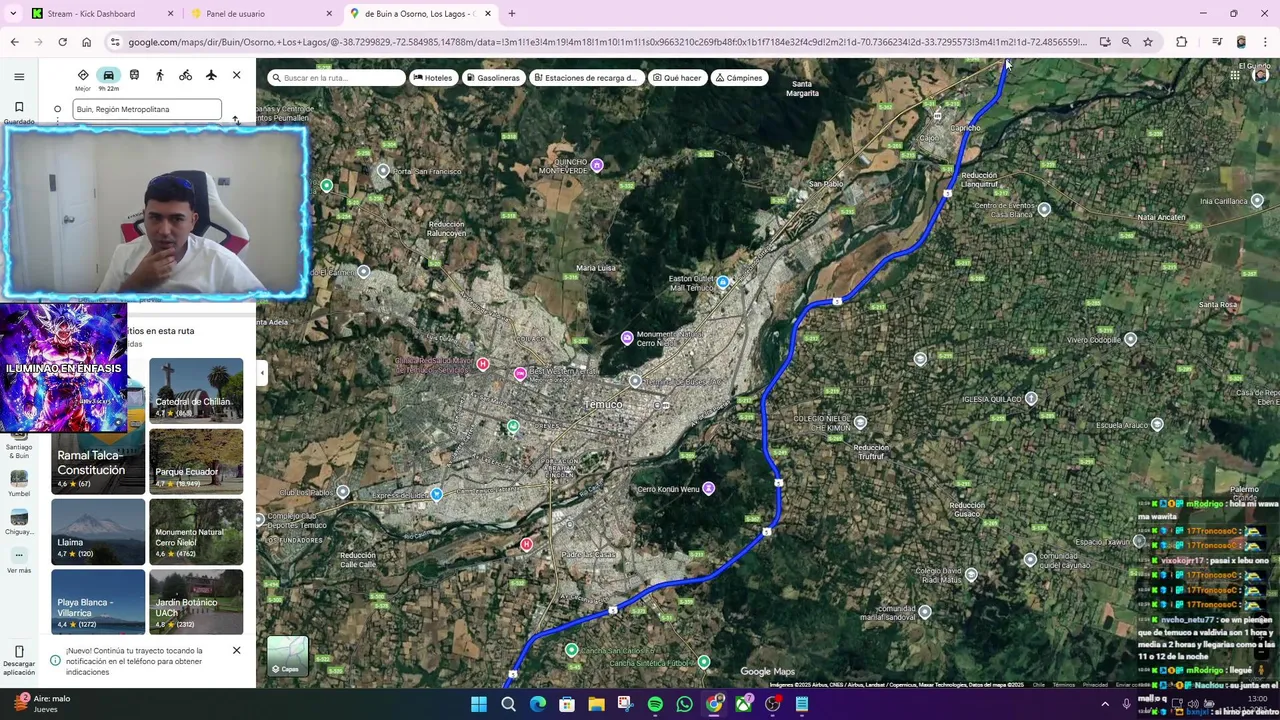Screen dimensions: 1280x720
Task: Select flights travel mode
Action: tap(211, 75)
